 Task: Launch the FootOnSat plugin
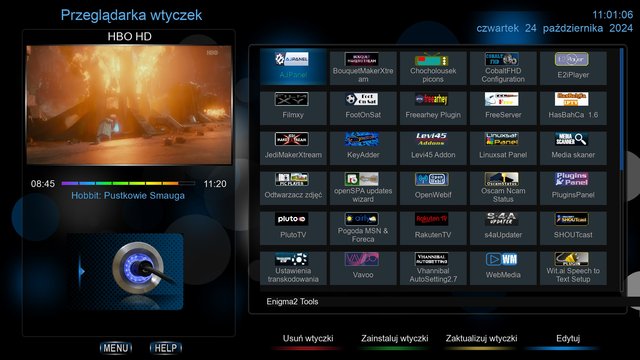tap(363, 107)
